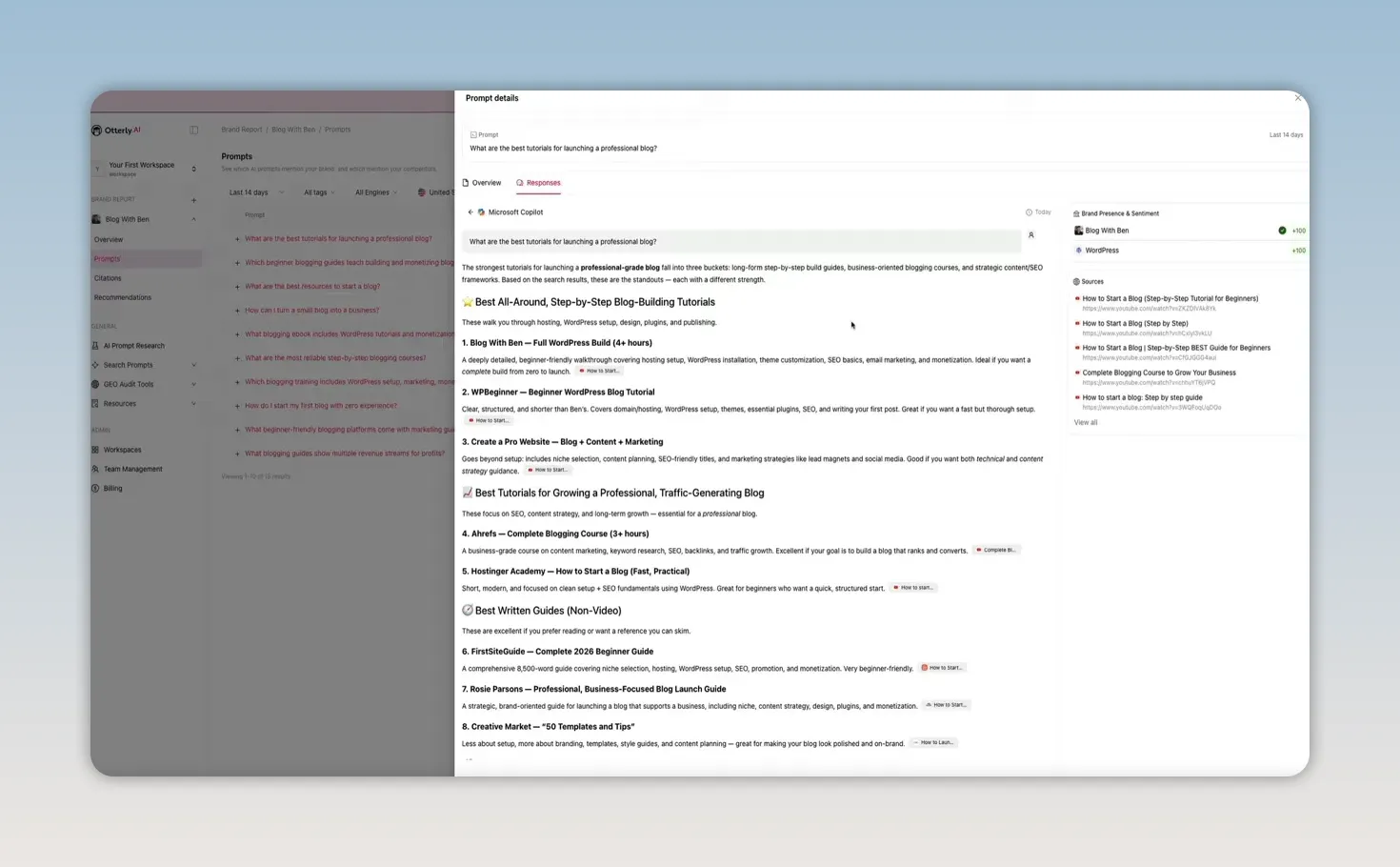Click the Search Prompts sparkle icon
This screenshot has width=1400, height=867.
pyautogui.click(x=95, y=365)
